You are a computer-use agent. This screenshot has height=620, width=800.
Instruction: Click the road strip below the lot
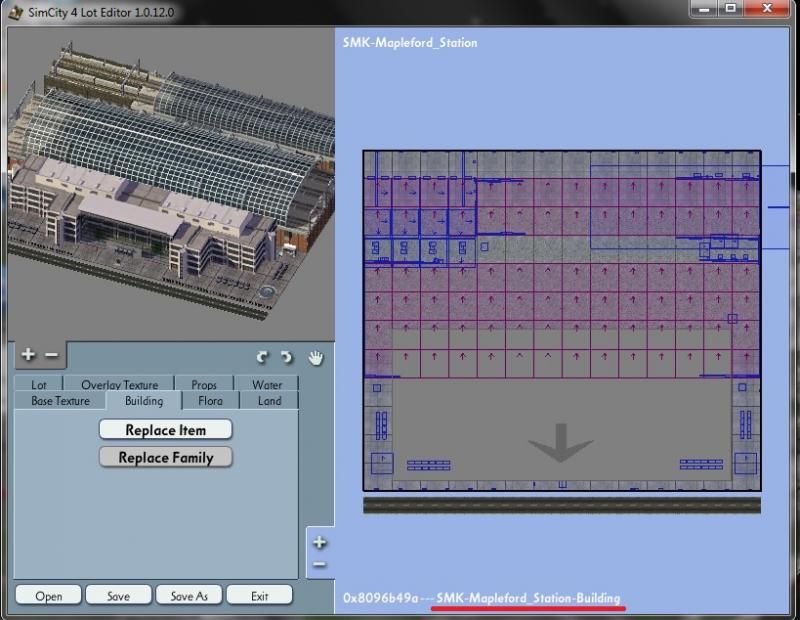coord(562,505)
